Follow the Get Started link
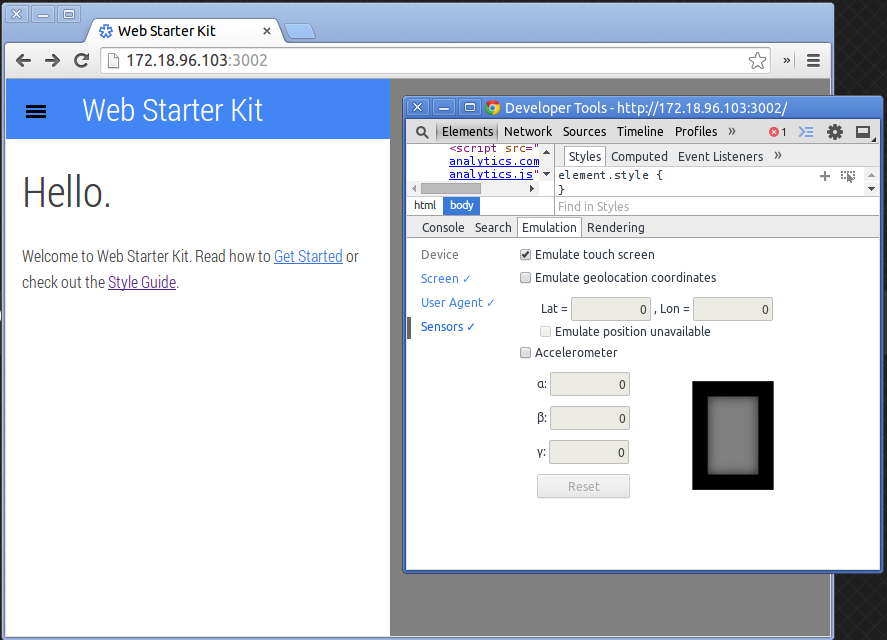887x640 pixels. point(308,257)
